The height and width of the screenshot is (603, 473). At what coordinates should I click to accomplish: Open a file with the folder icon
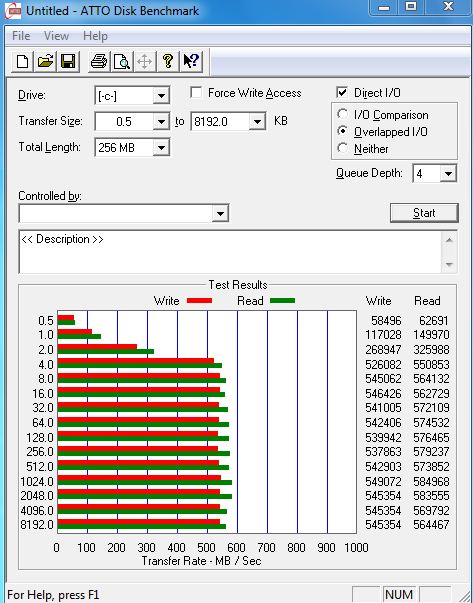pyautogui.click(x=45, y=62)
